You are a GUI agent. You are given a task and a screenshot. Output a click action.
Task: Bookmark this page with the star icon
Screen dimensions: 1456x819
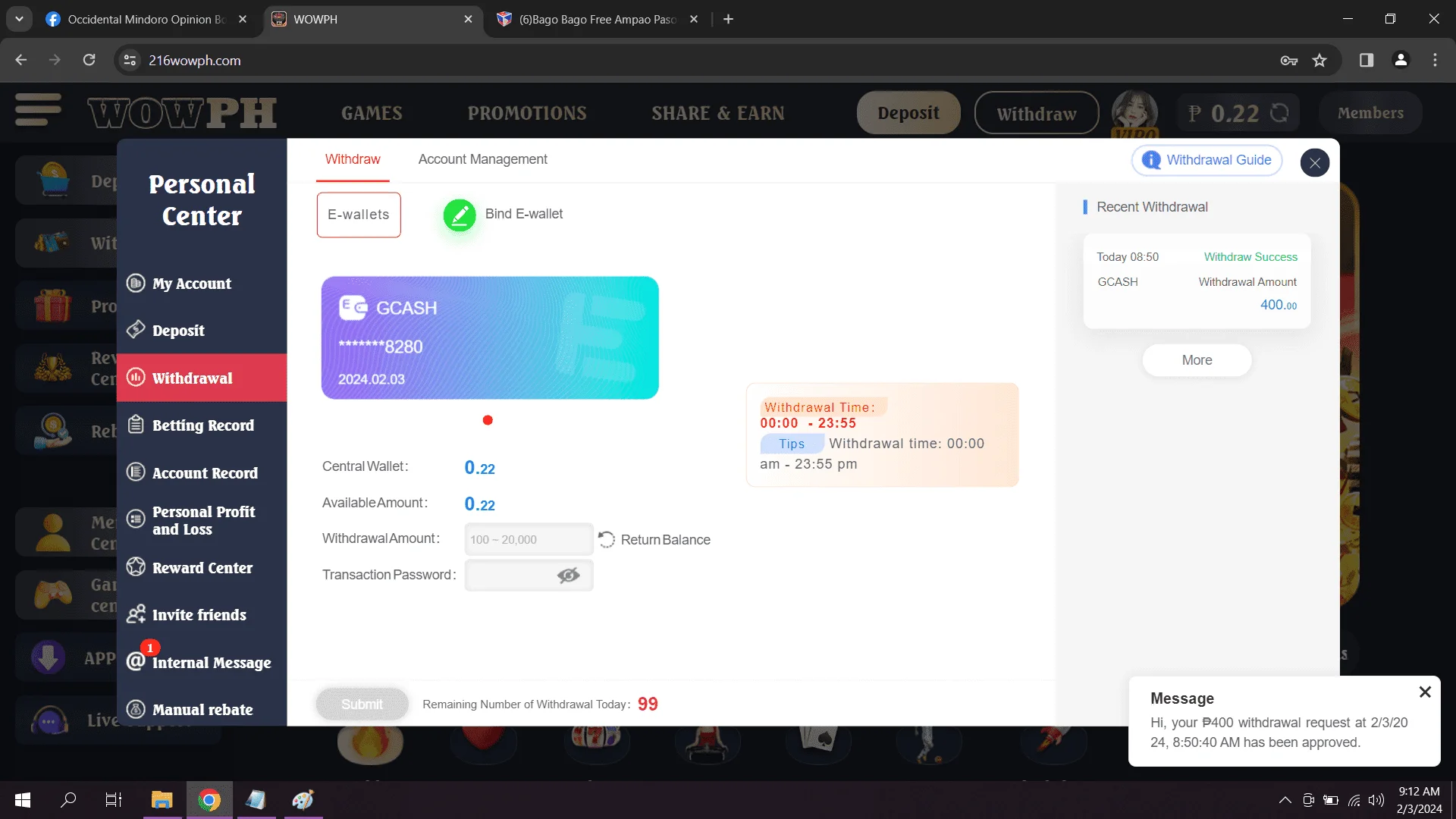coord(1319,60)
